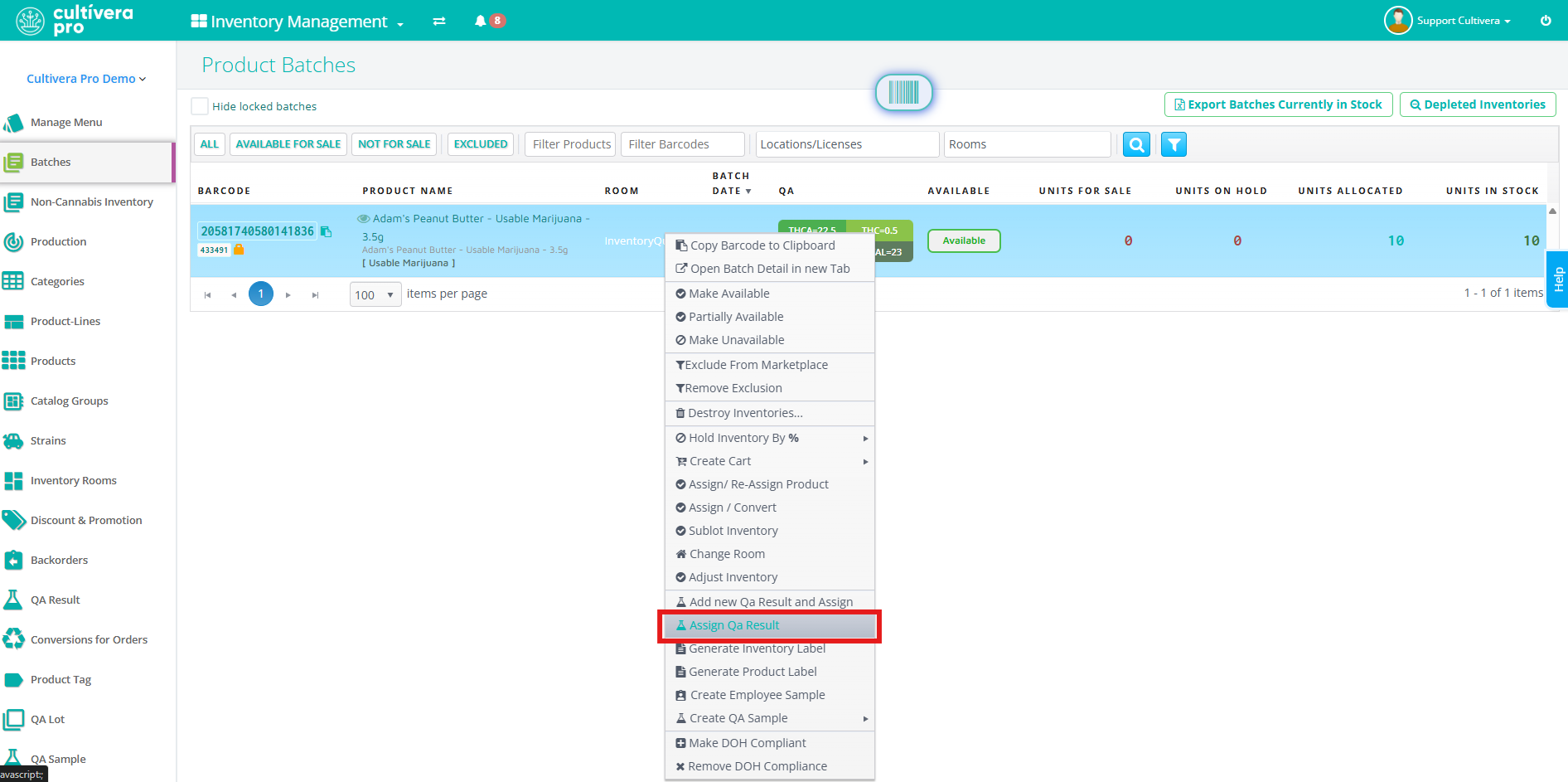The image size is (1568, 782).
Task: Click the barcode scanner icon
Action: click(x=903, y=92)
